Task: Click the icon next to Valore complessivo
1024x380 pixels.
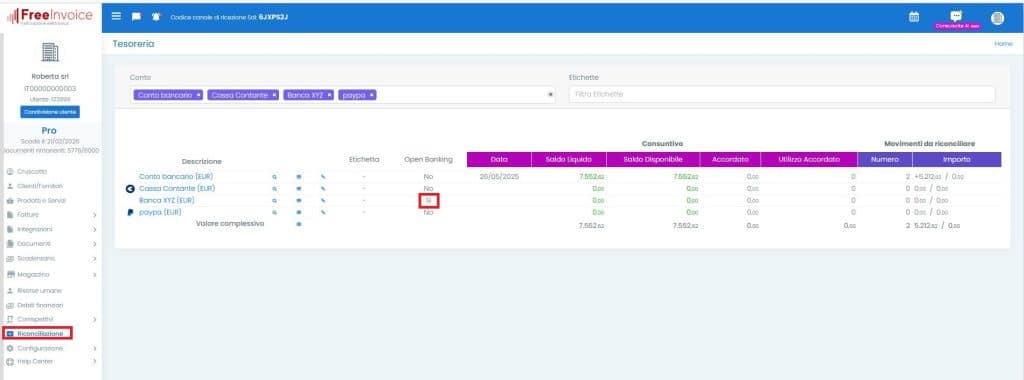Action: tap(298, 224)
